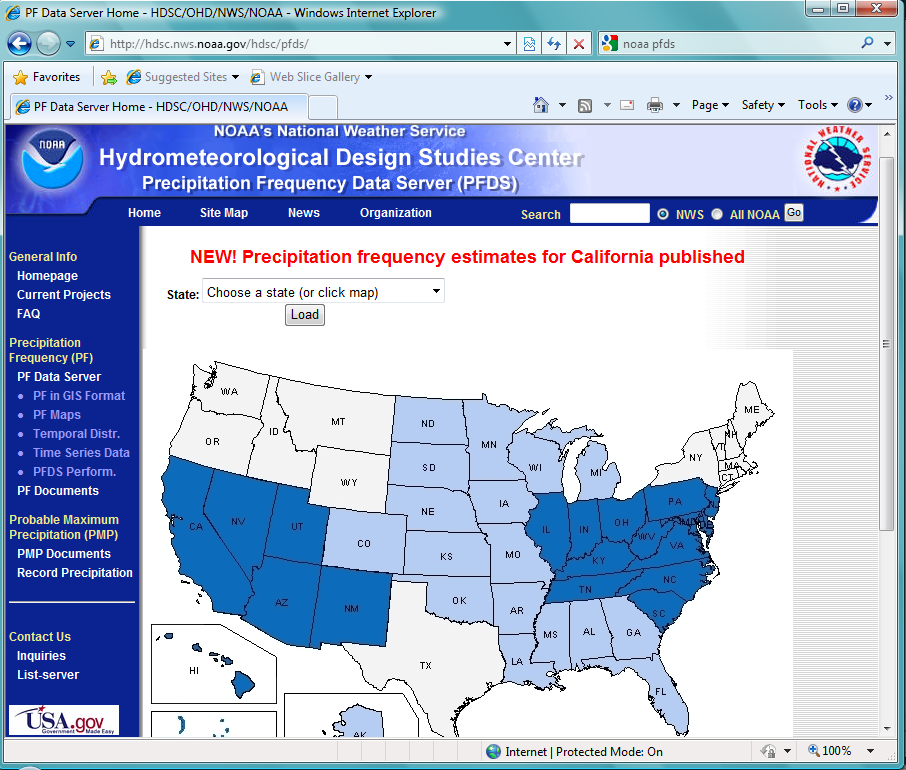The image size is (906, 770).
Task: Click the Home house icon in the command bar
Action: tap(541, 105)
